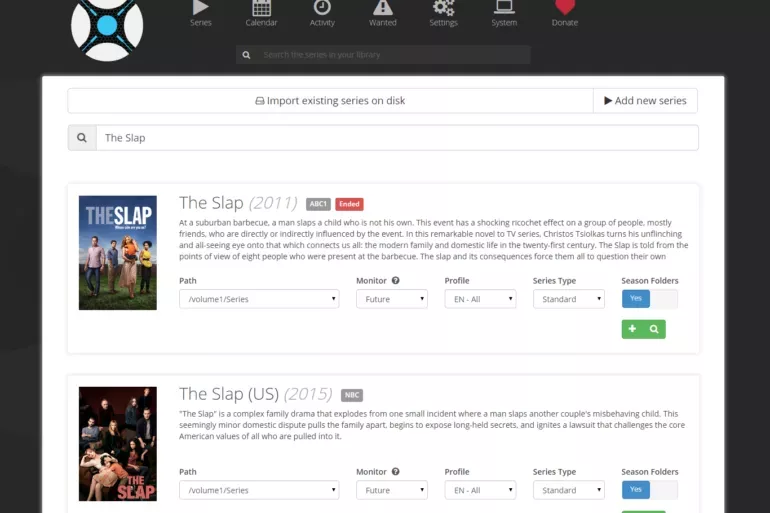
Task: Click the search box containing The Slap
Action: (x=397, y=138)
